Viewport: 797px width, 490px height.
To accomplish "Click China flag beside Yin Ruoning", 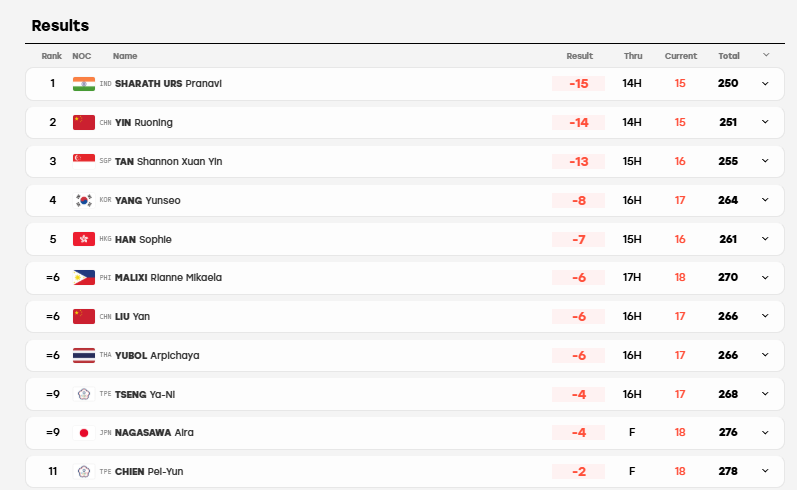I will [x=84, y=122].
